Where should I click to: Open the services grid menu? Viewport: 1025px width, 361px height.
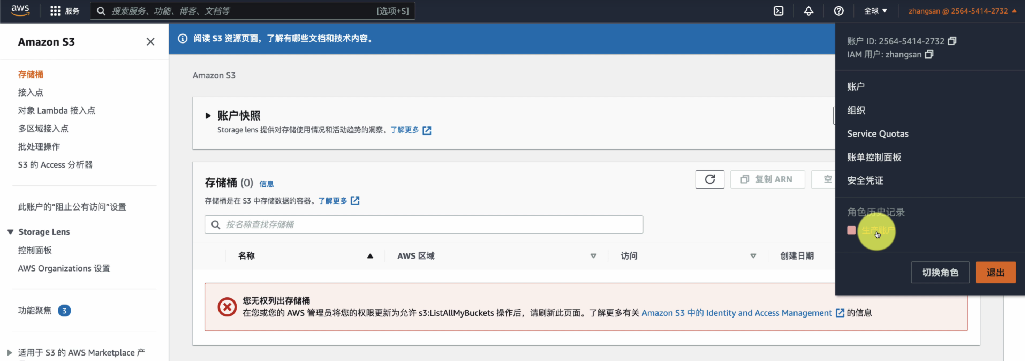coord(64,11)
